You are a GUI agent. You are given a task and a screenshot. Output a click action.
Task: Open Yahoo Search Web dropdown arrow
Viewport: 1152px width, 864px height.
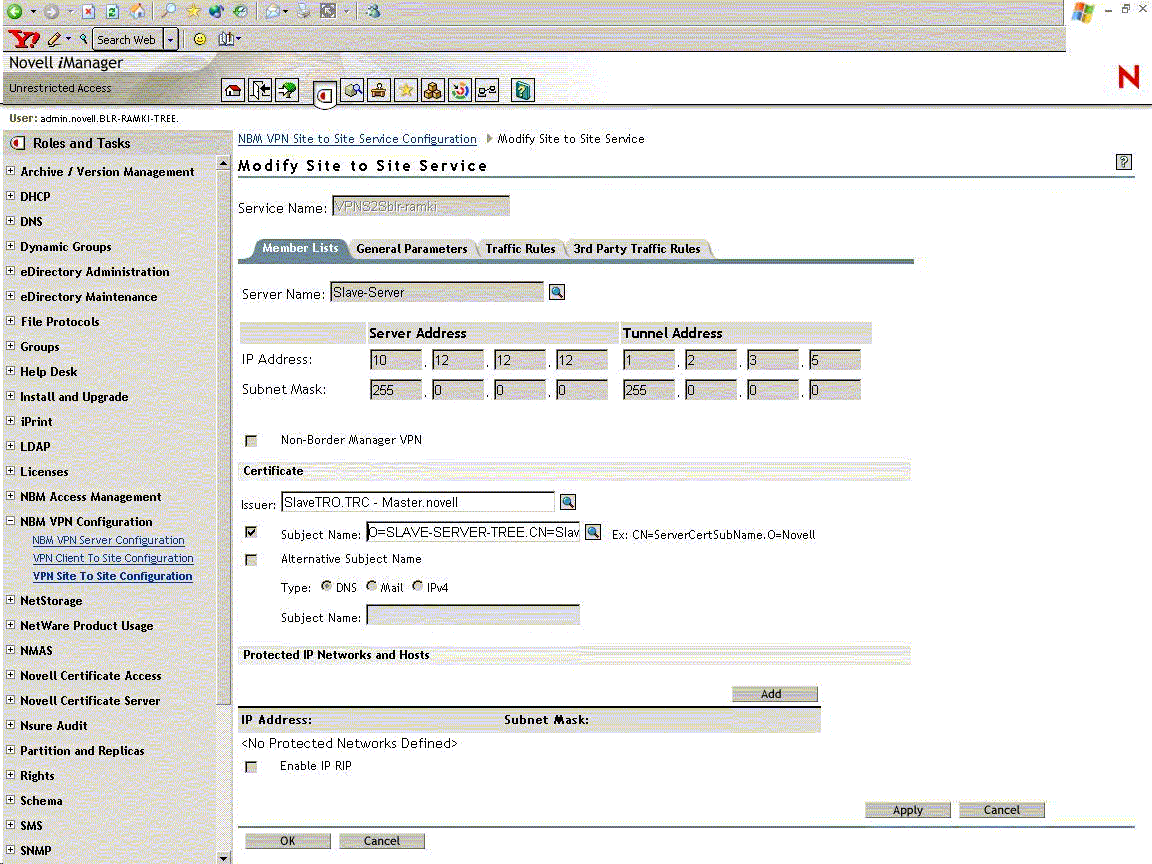pos(170,40)
